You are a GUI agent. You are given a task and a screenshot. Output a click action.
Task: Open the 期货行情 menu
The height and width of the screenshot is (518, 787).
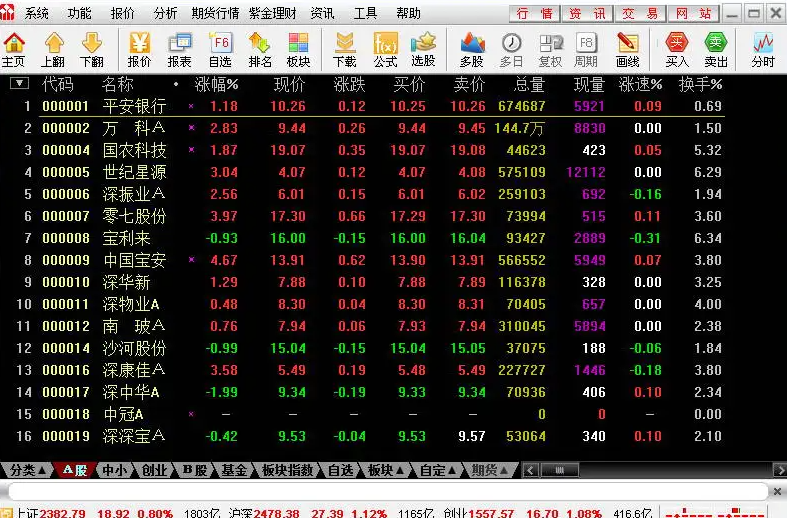click(x=214, y=13)
